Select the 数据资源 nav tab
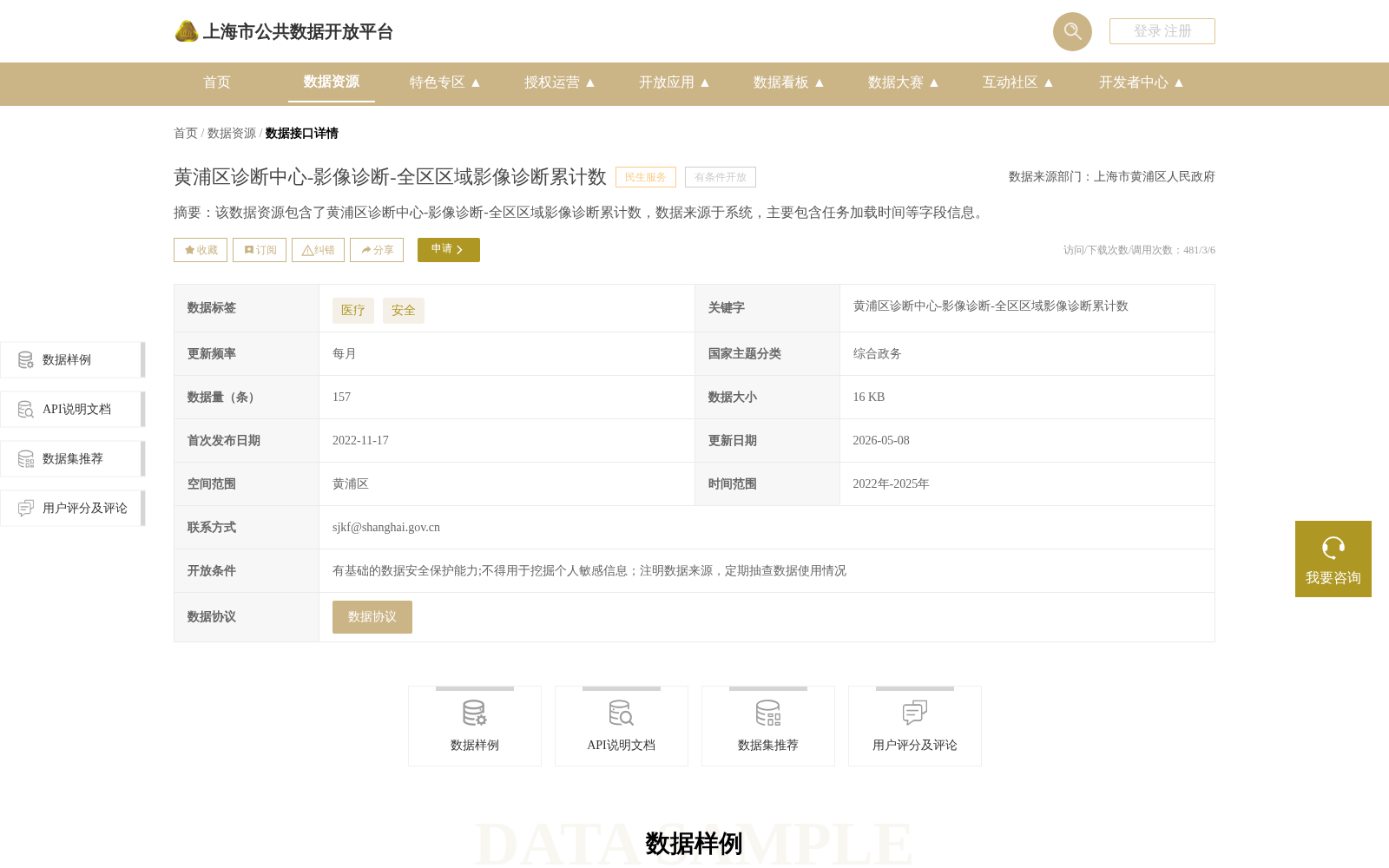This screenshot has width=1389, height=868. 332,82
